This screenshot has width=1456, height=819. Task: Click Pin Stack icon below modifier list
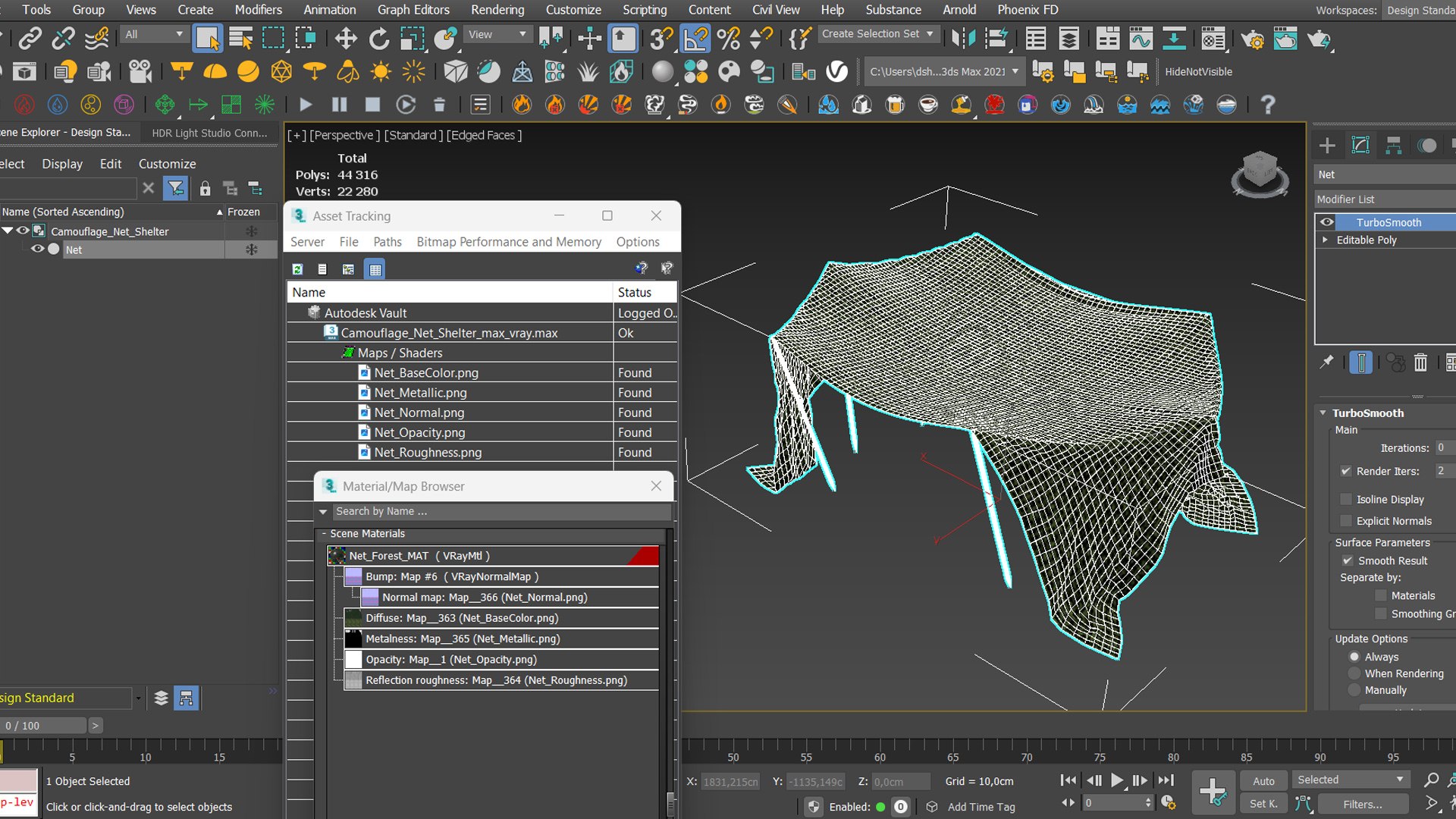click(1326, 363)
